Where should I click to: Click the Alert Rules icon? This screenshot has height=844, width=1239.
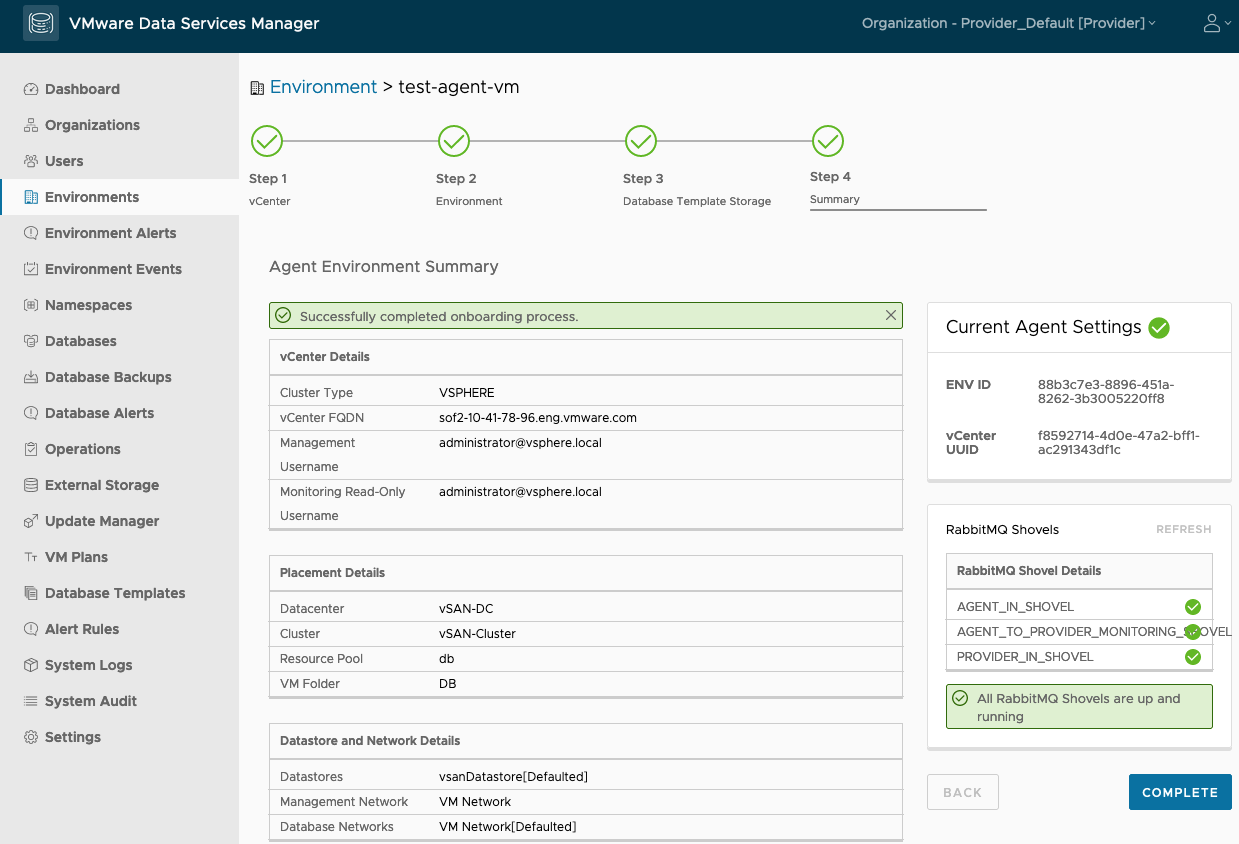click(x=31, y=629)
